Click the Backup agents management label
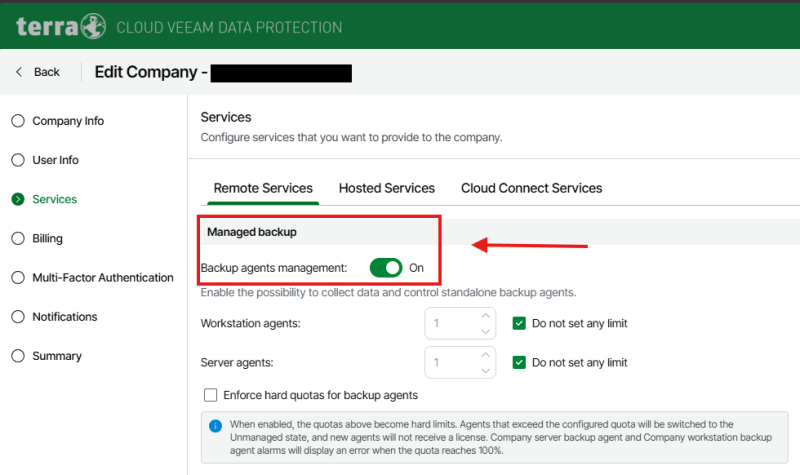800x475 pixels. click(x=274, y=268)
